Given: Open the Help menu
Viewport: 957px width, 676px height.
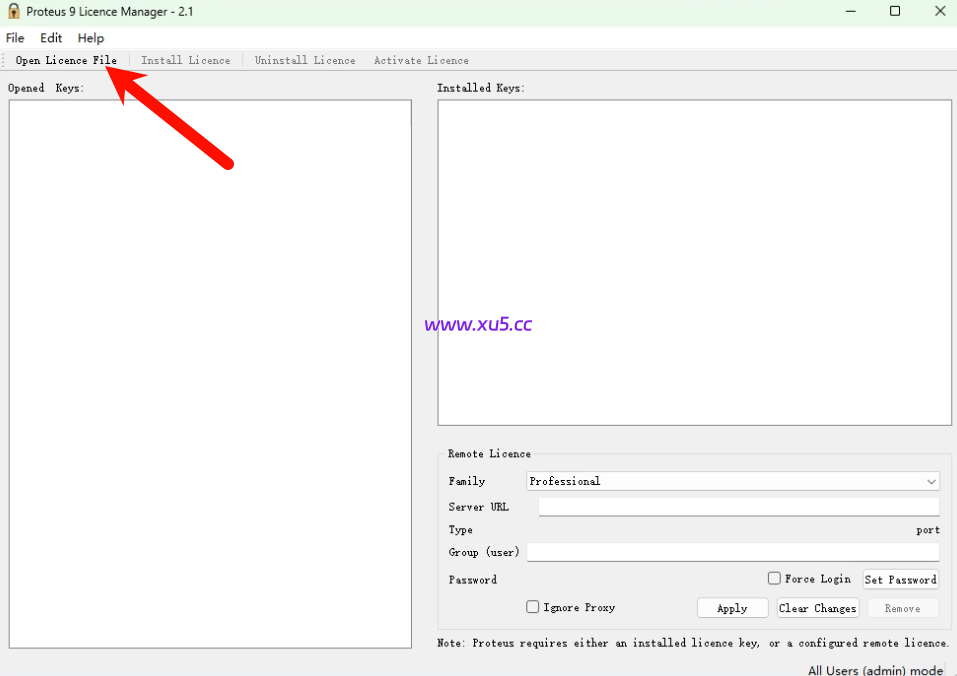Looking at the screenshot, I should tap(91, 38).
